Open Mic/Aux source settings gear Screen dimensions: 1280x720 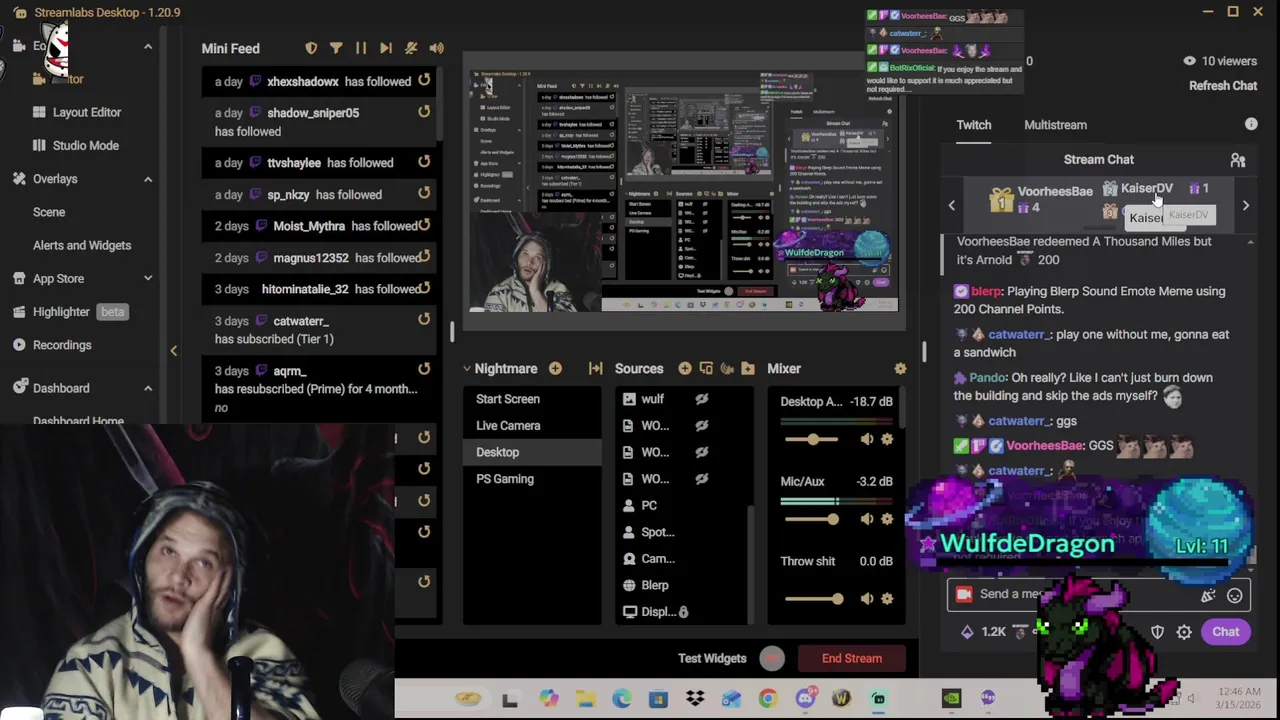[887, 519]
